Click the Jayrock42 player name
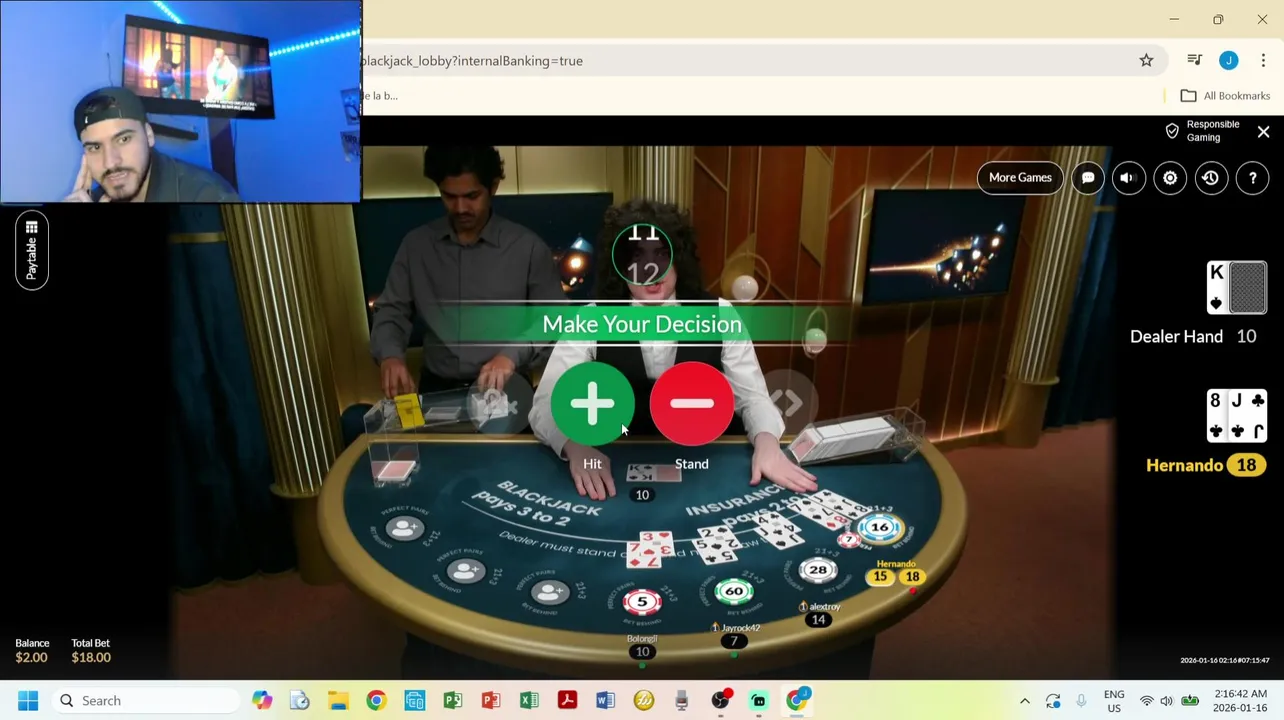This screenshot has width=1284, height=720. (741, 628)
